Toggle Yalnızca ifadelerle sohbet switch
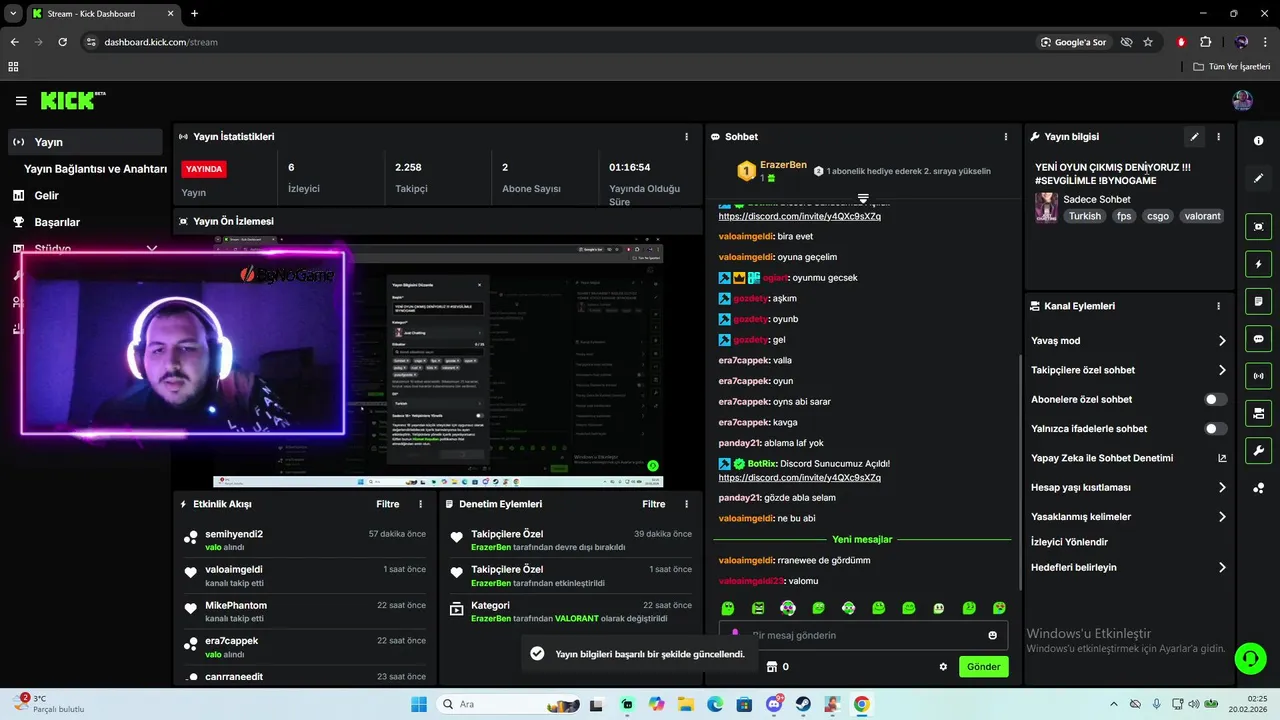The image size is (1280, 720). [x=1215, y=429]
